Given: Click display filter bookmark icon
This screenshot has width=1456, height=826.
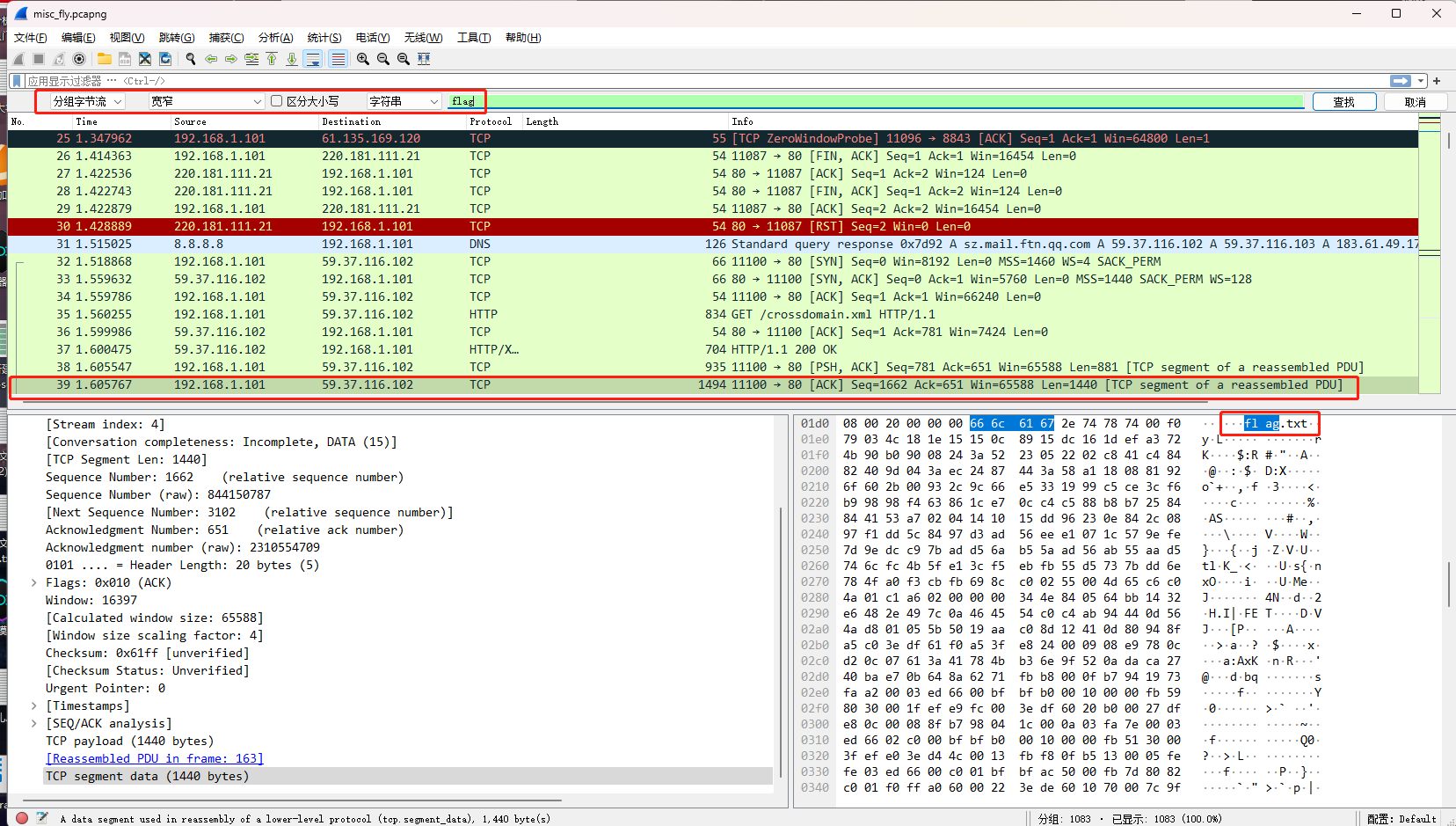Looking at the screenshot, I should [x=17, y=81].
